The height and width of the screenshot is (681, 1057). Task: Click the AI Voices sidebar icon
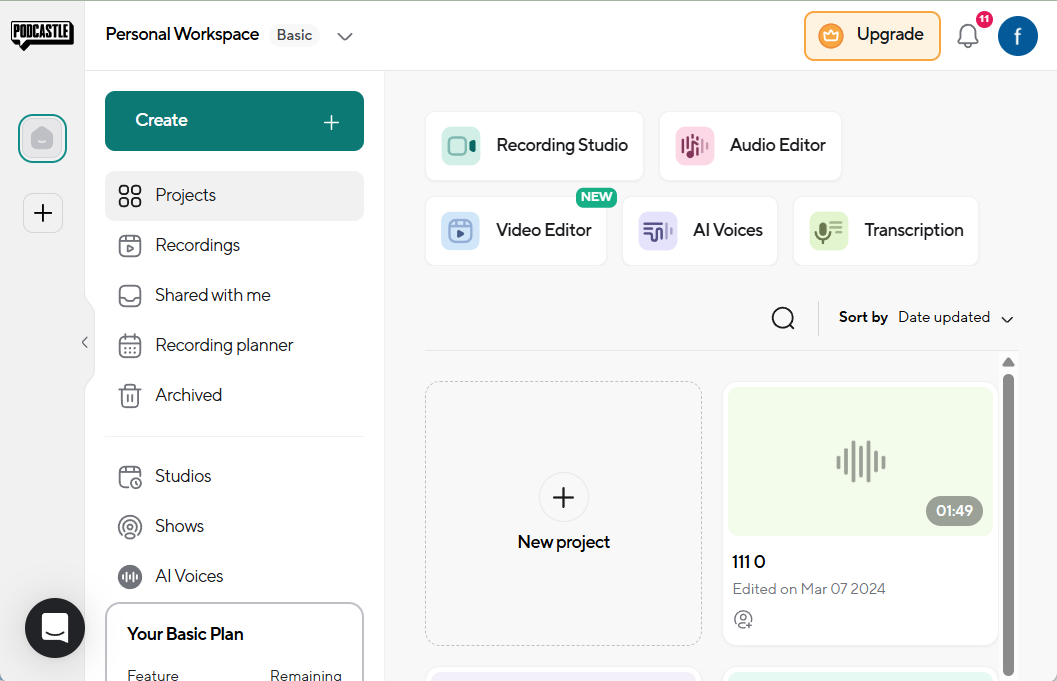(129, 576)
